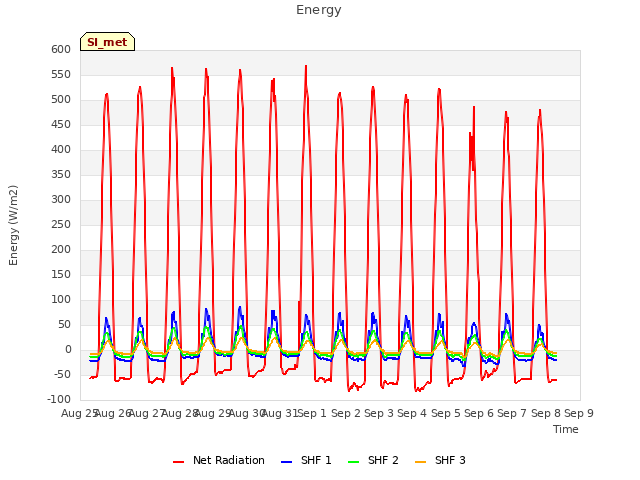Click the Sep 6 net radiation spike near 485
The height and width of the screenshot is (480, 640).
pyautogui.click(x=474, y=107)
